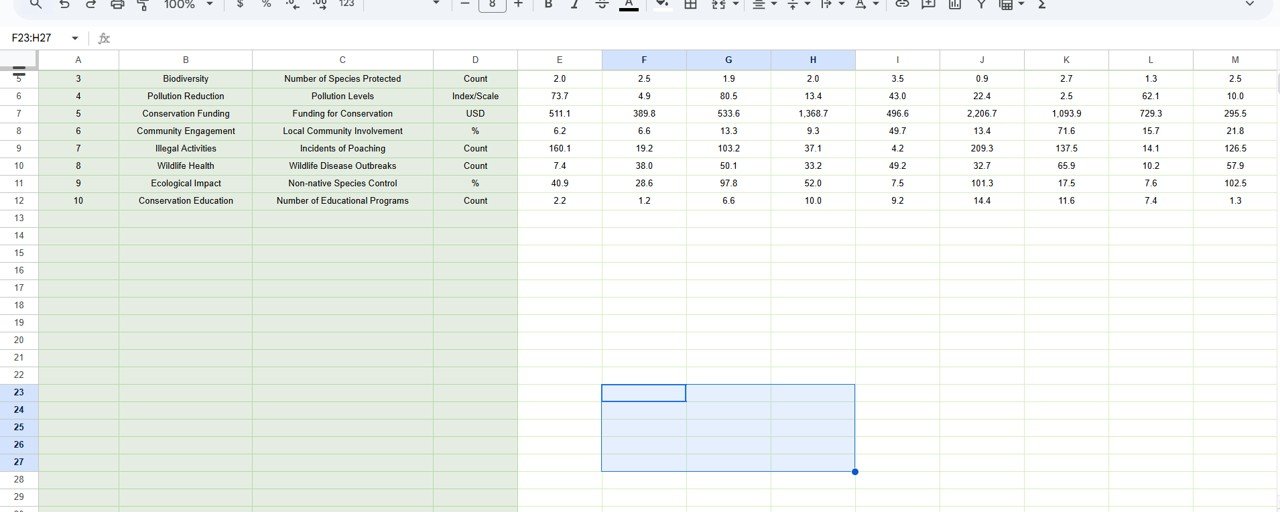The height and width of the screenshot is (512, 1280).
Task: Insert a link using the link icon
Action: click(x=901, y=4)
